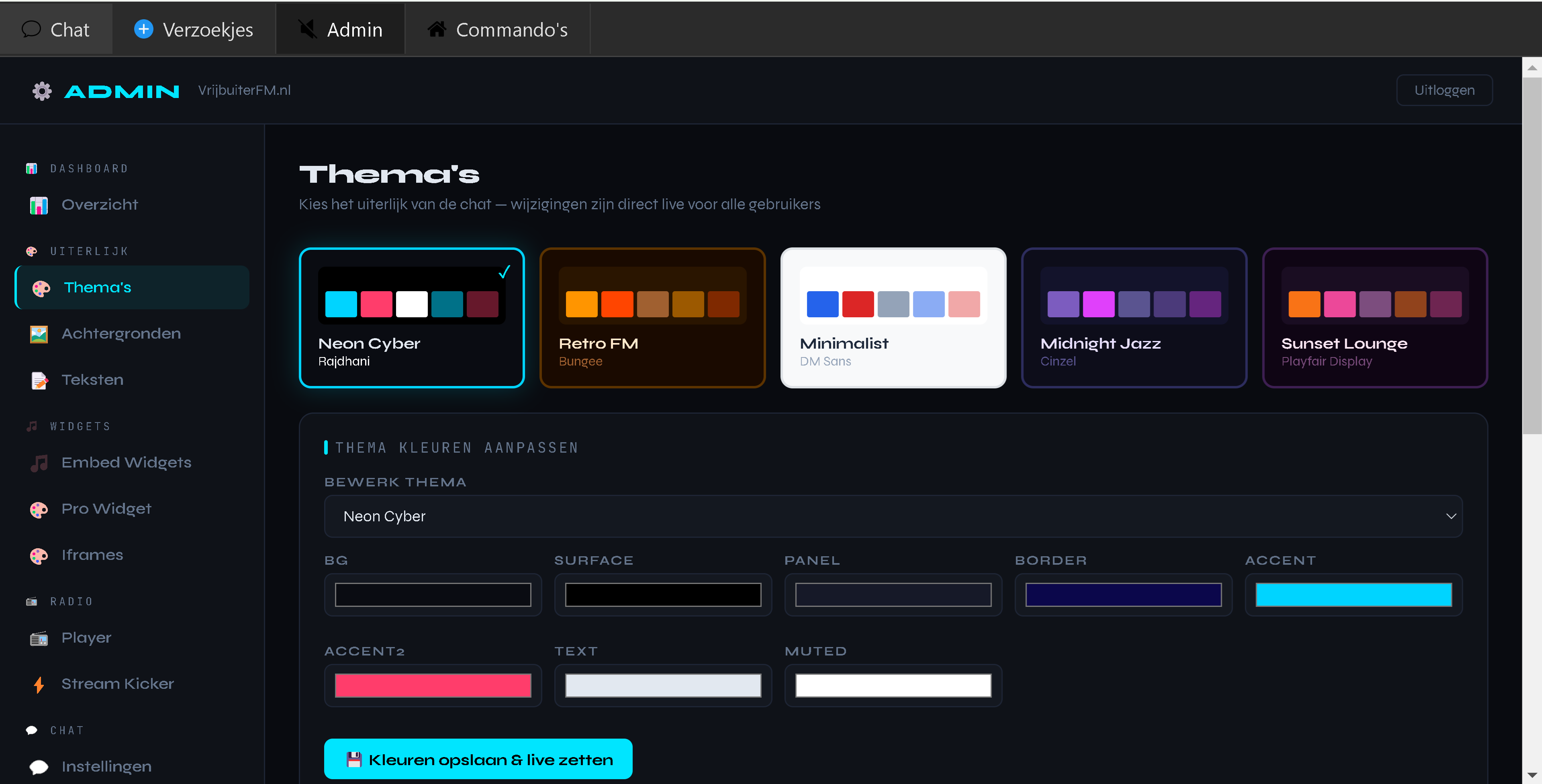Screen dimensions: 1542x784
Task: Switch to the Verzoekjes tab
Action: pos(194,29)
